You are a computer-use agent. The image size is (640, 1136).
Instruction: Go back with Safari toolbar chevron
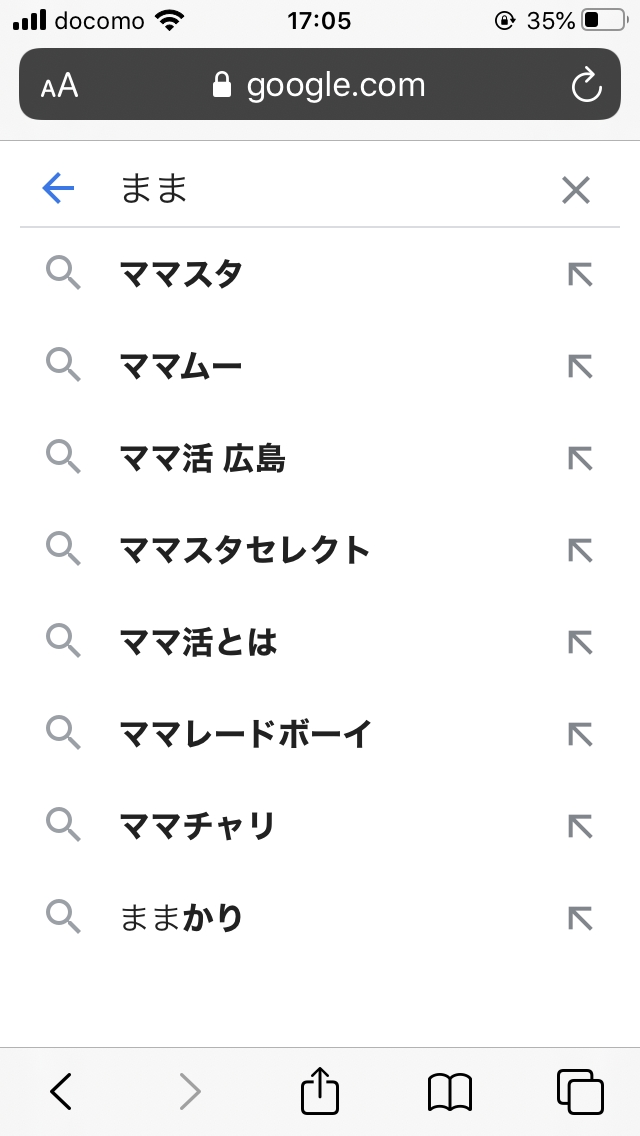point(62,1091)
